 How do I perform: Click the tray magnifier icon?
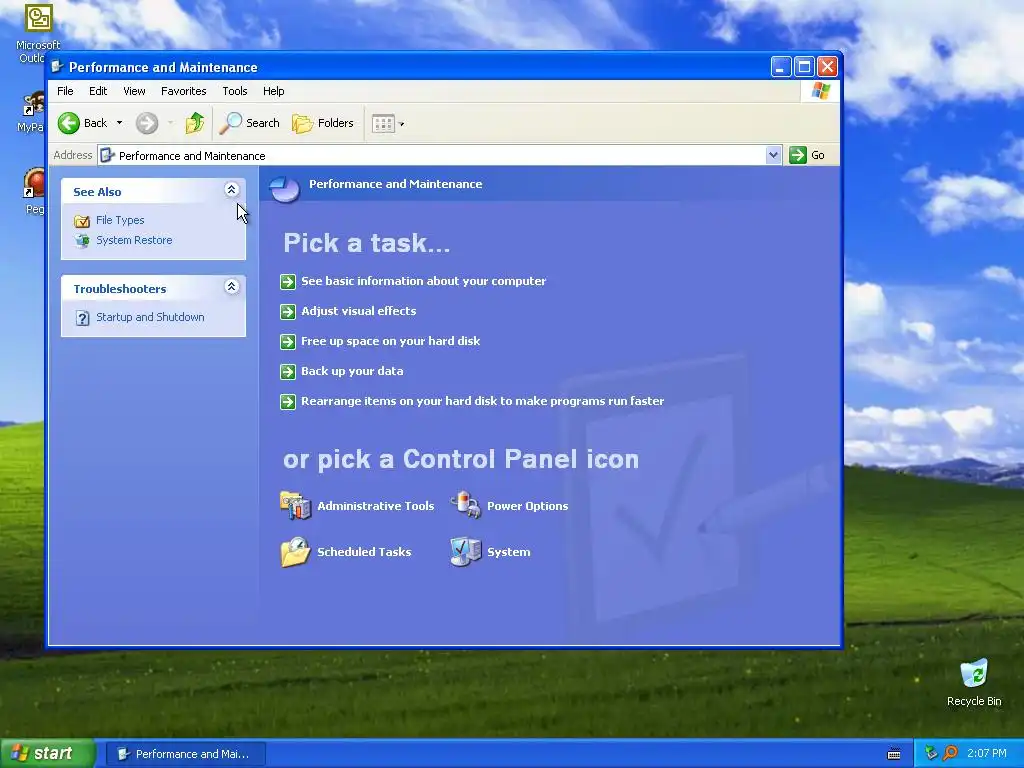click(x=950, y=754)
